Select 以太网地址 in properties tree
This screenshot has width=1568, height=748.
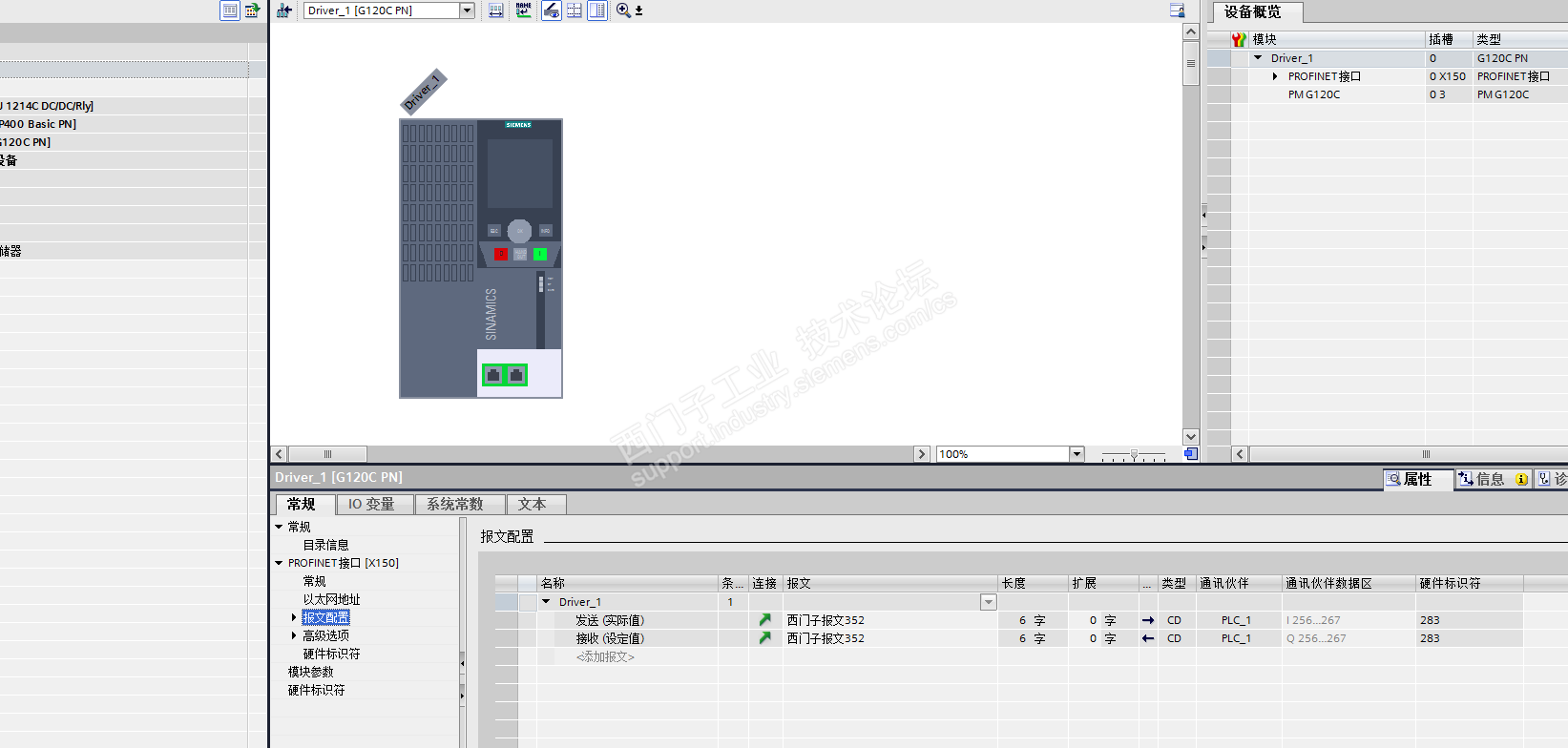332,599
